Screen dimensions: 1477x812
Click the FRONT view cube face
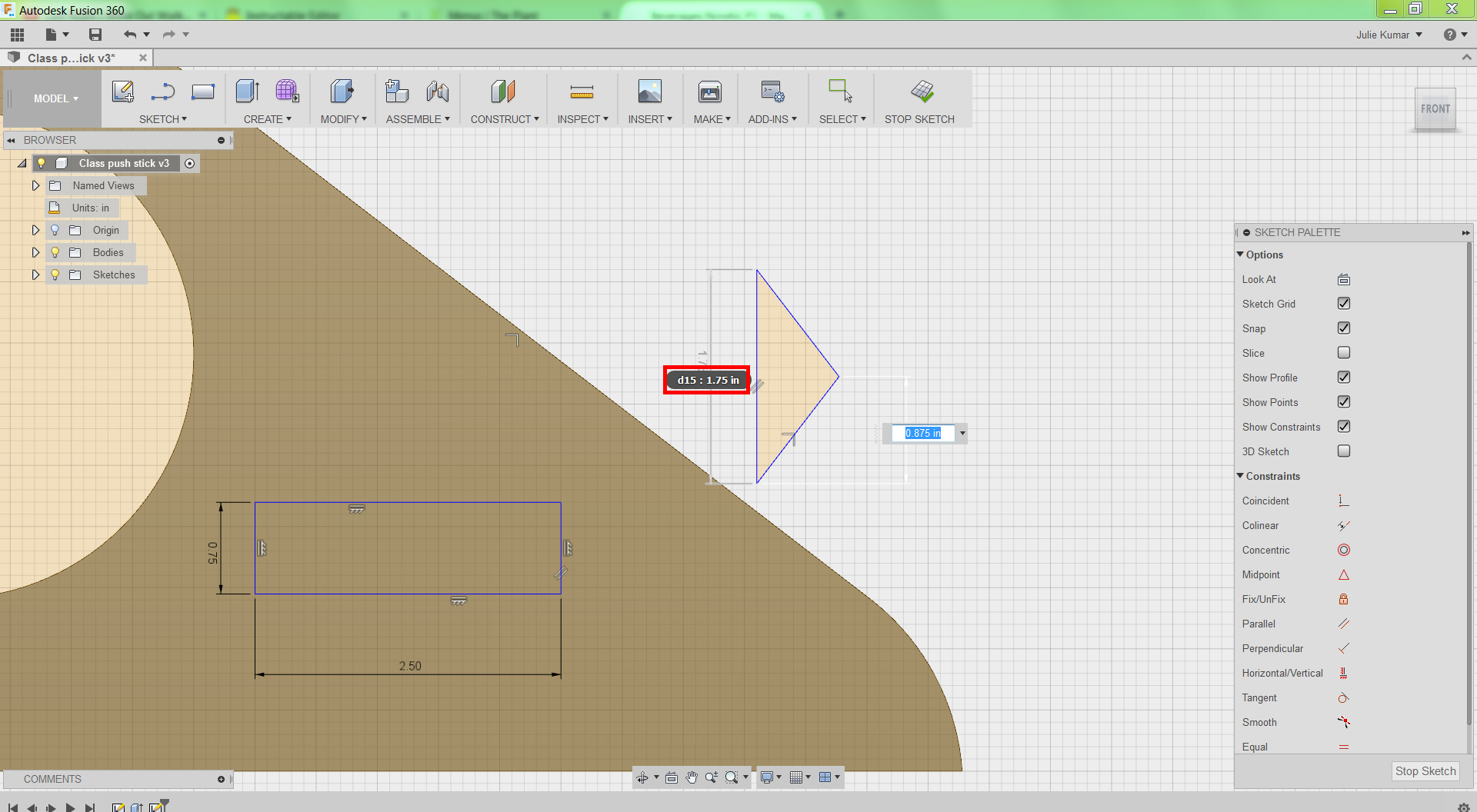[x=1435, y=109]
